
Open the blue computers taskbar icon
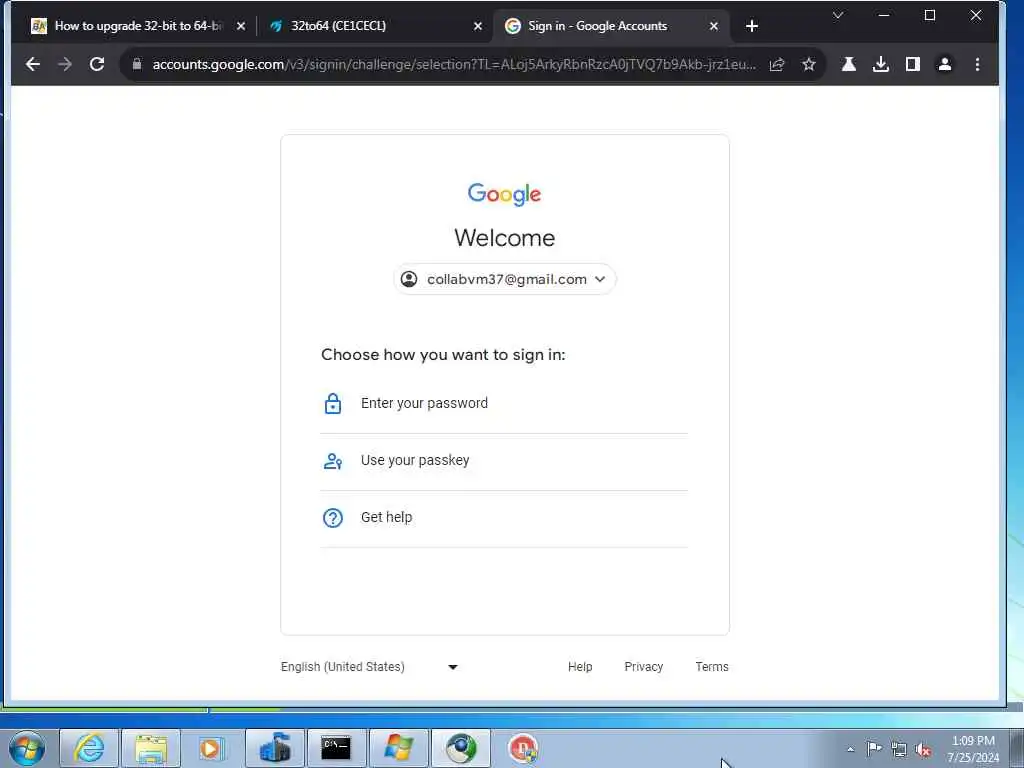coord(275,748)
